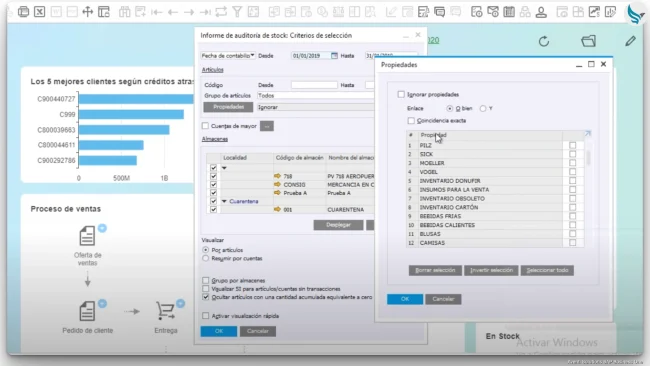The height and width of the screenshot is (366, 650).
Task: Follow the orange arrow link for warehouse 718
Action: [x=277, y=176]
